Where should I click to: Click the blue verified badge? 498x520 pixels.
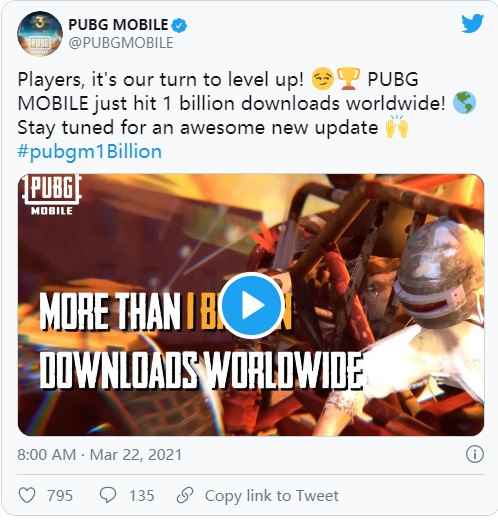click(x=180, y=25)
